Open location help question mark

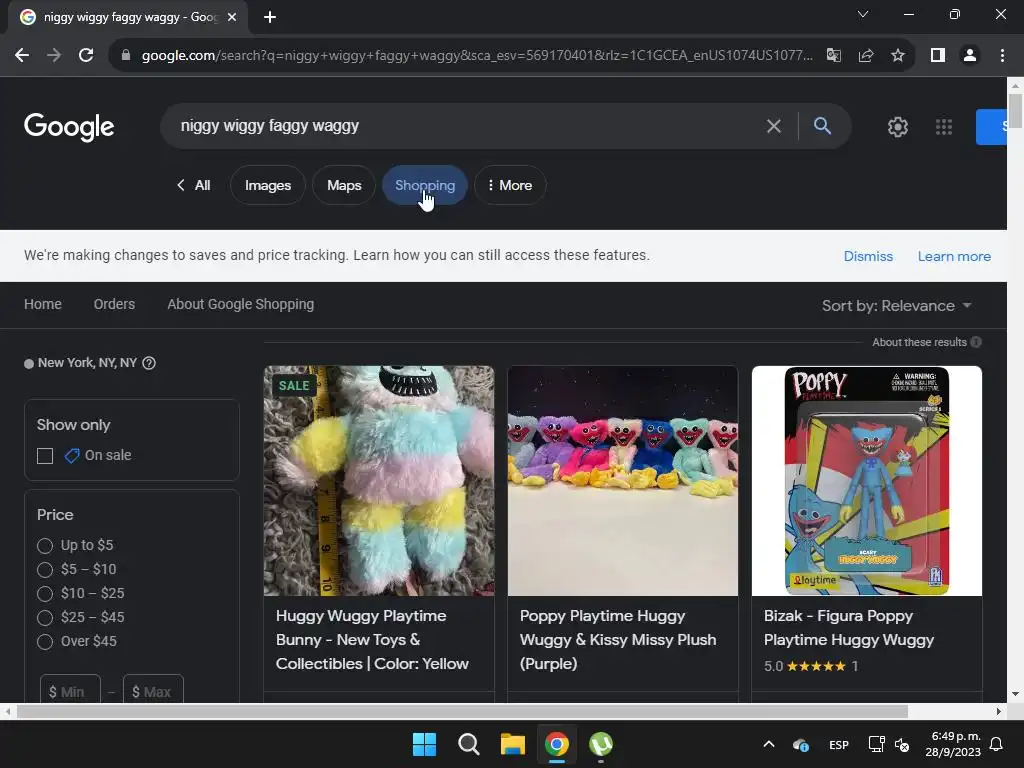[149, 363]
